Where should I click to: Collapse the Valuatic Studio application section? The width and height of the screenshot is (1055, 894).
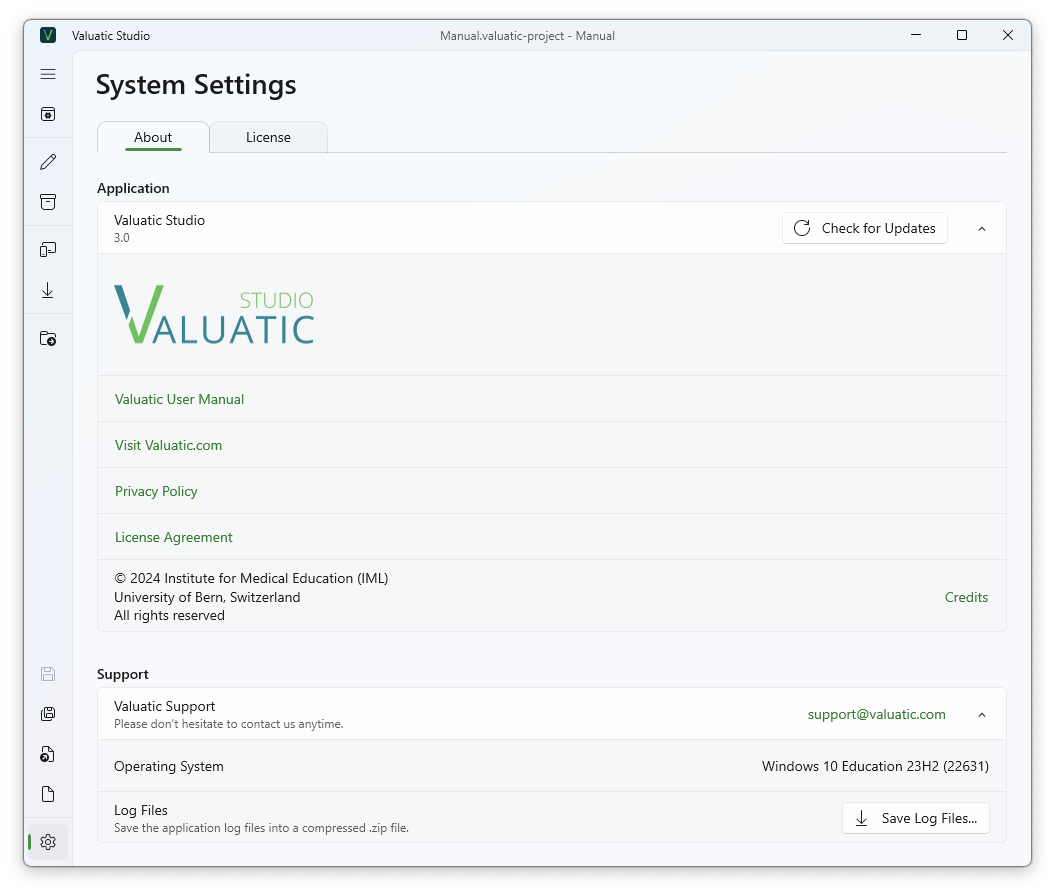coord(982,229)
